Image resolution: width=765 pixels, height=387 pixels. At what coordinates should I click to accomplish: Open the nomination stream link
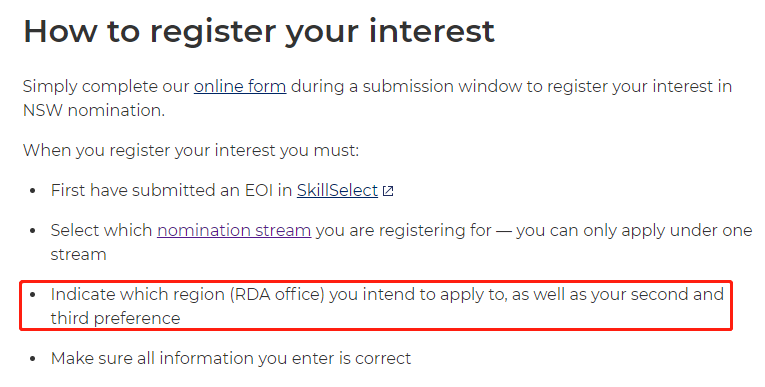[234, 230]
